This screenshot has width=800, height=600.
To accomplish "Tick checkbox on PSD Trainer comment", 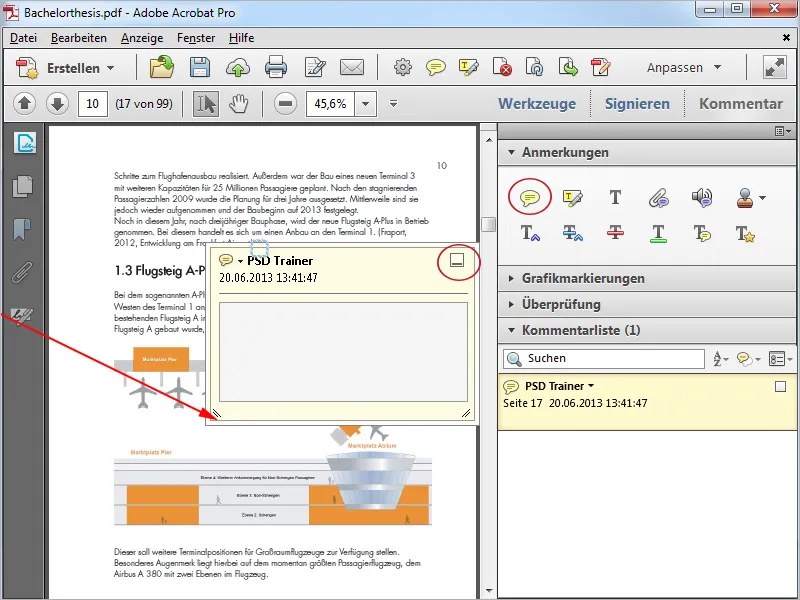I will click(x=780, y=387).
